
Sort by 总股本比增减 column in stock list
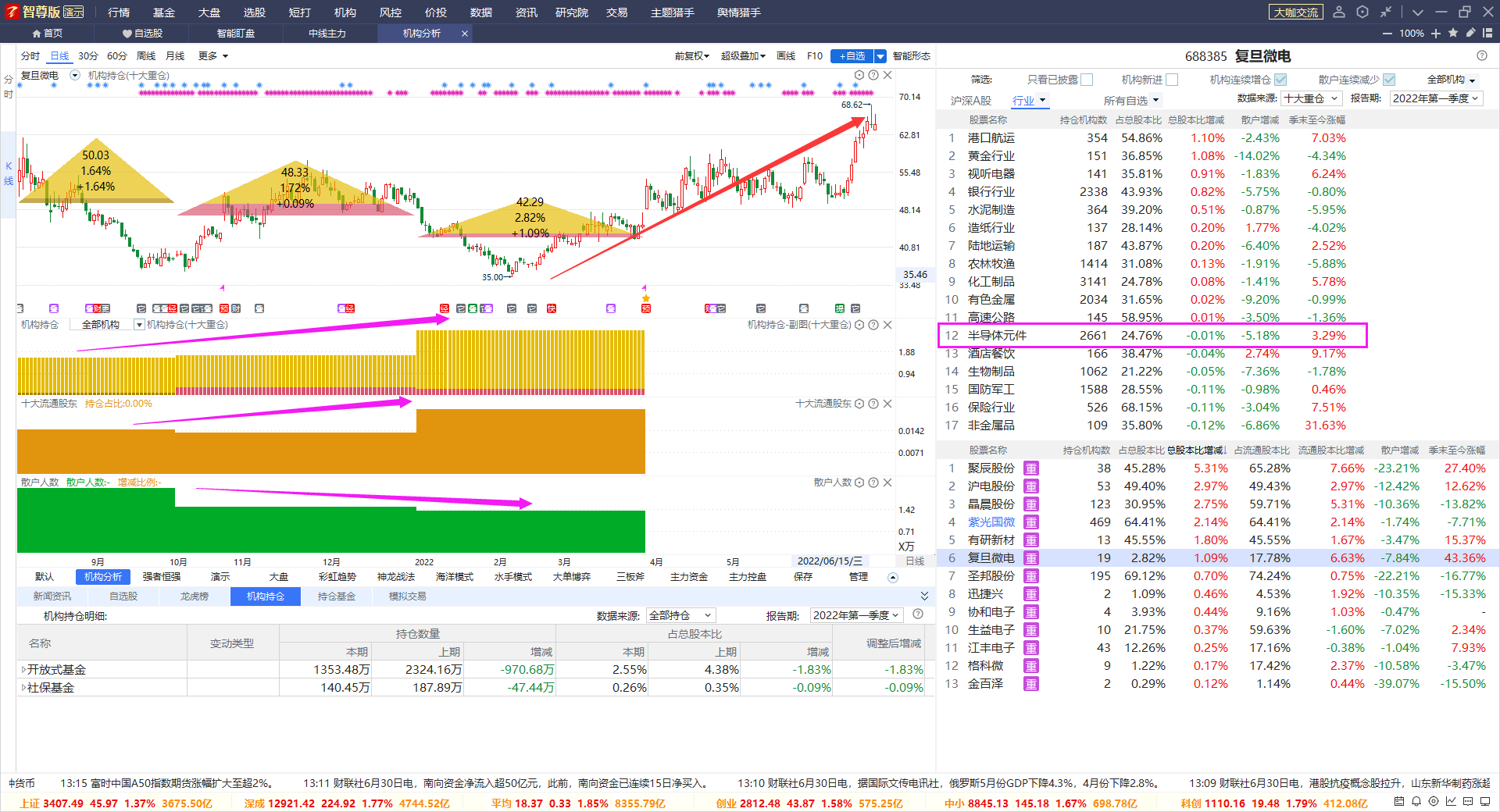tap(1197, 451)
